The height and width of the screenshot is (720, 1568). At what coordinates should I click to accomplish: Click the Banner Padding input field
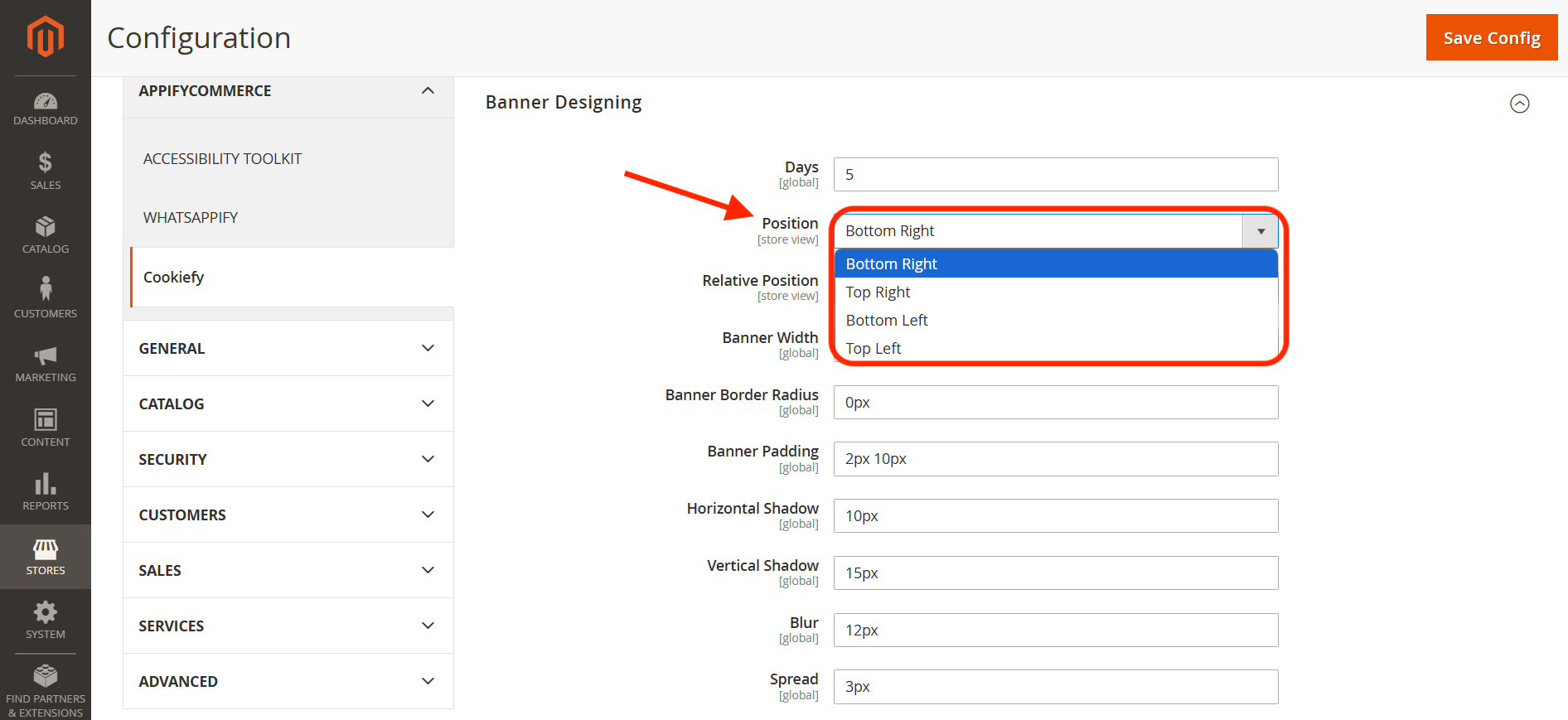tap(1056, 459)
